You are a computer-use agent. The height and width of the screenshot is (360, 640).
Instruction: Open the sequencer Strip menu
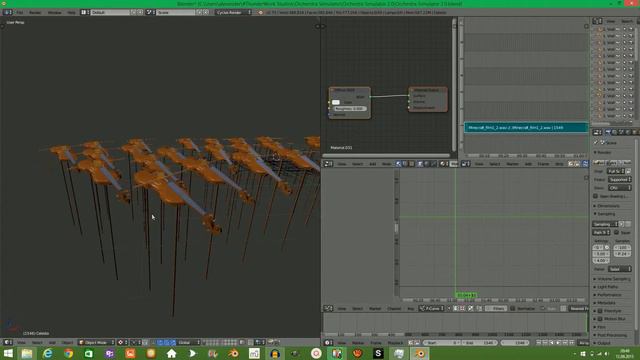(560, 164)
